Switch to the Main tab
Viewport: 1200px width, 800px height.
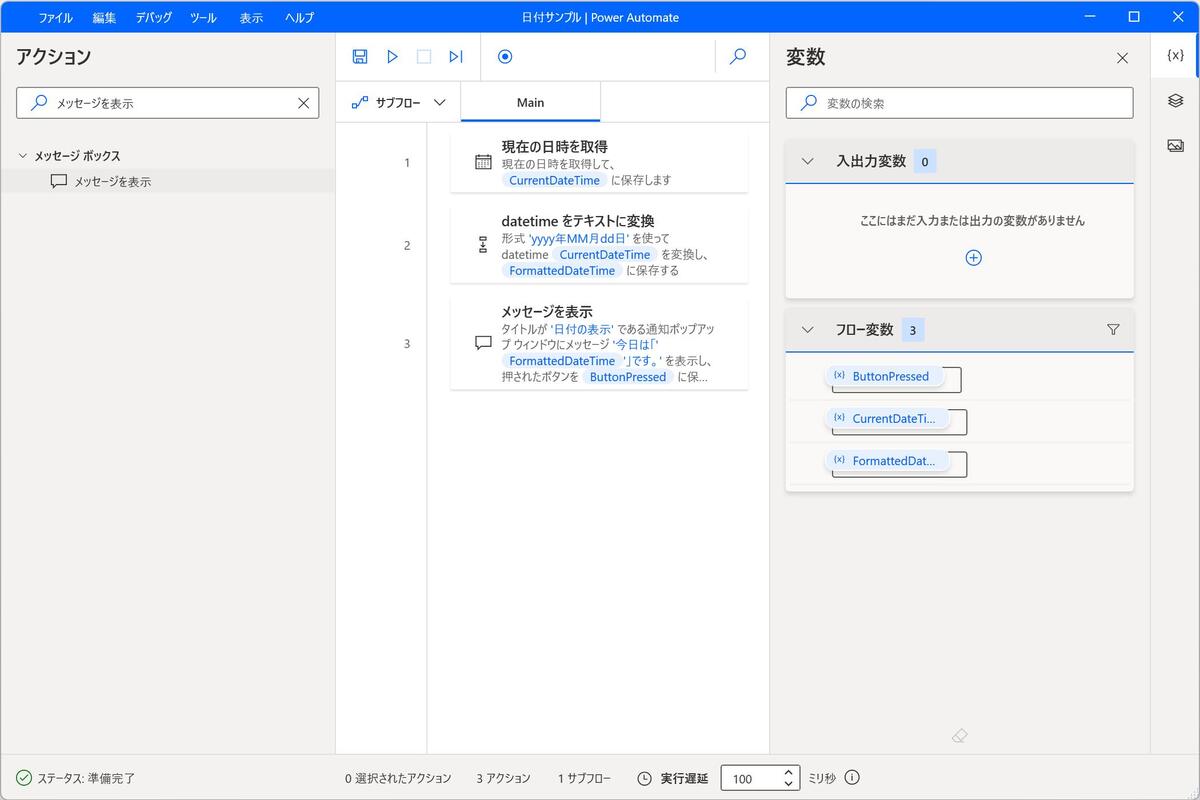pos(531,102)
